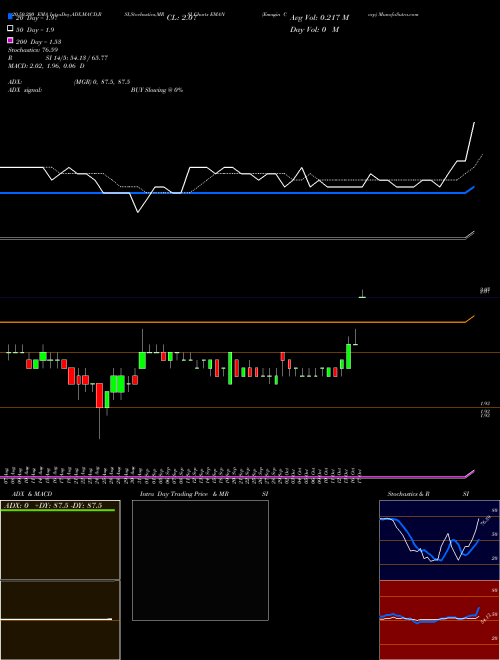This screenshot has width=500, height=660.
Task: Click the rotated 76.59 label in Stochastics chart
Action: [x=485, y=520]
